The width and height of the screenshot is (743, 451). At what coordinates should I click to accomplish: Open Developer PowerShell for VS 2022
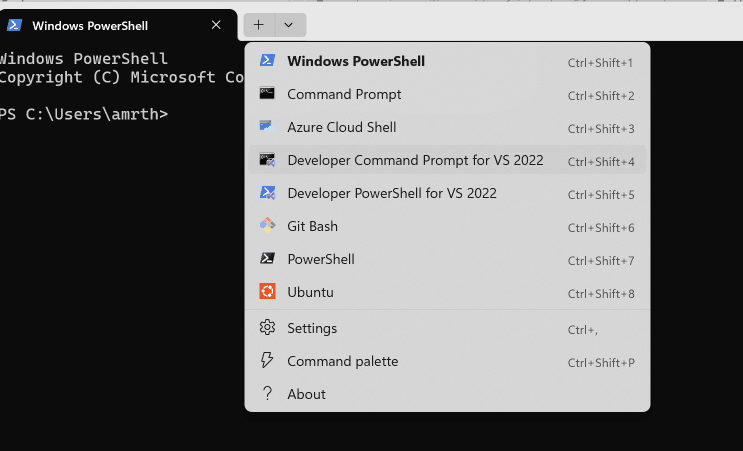click(x=447, y=193)
